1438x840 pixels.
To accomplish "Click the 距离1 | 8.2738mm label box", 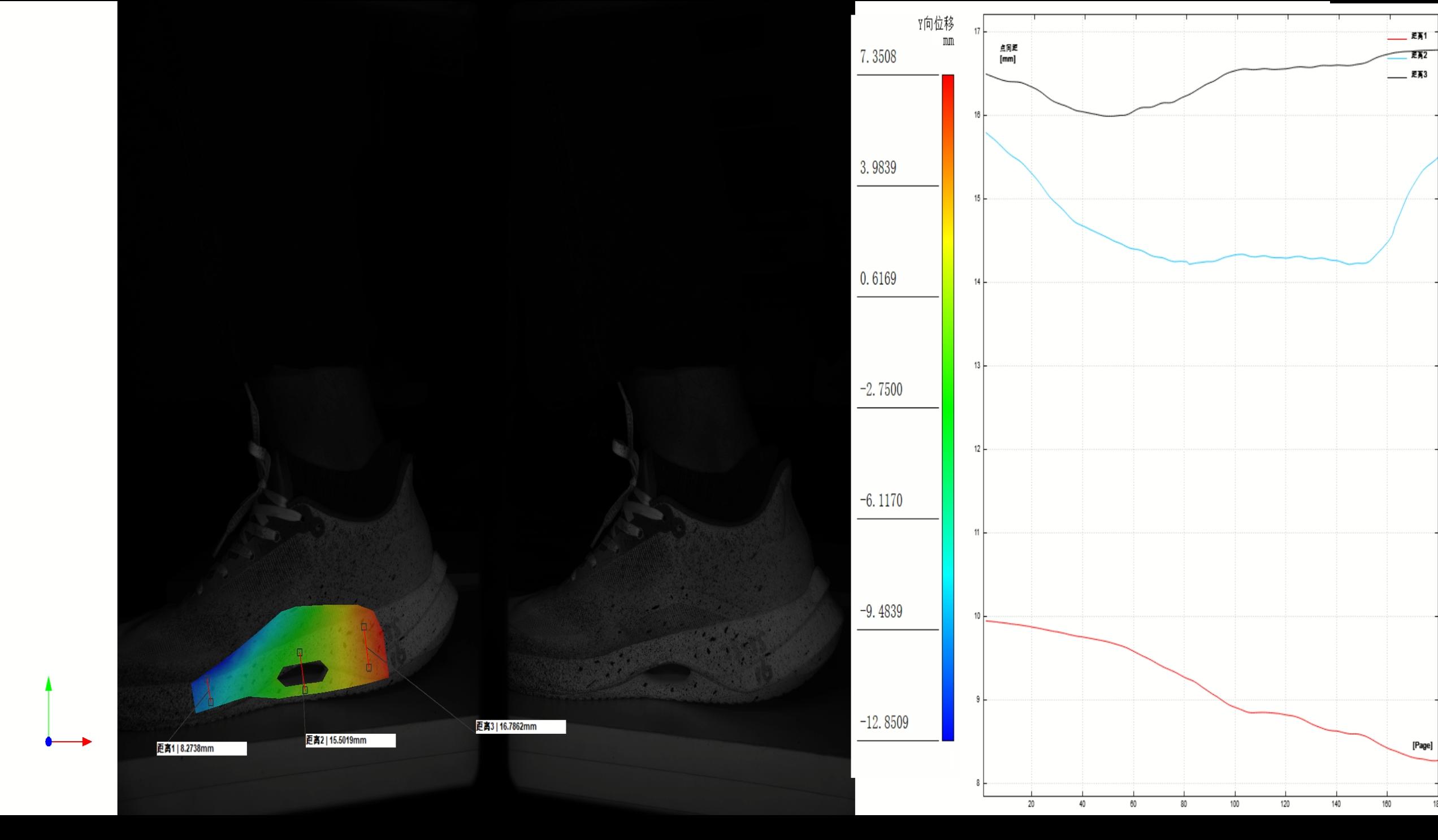I will [x=201, y=748].
